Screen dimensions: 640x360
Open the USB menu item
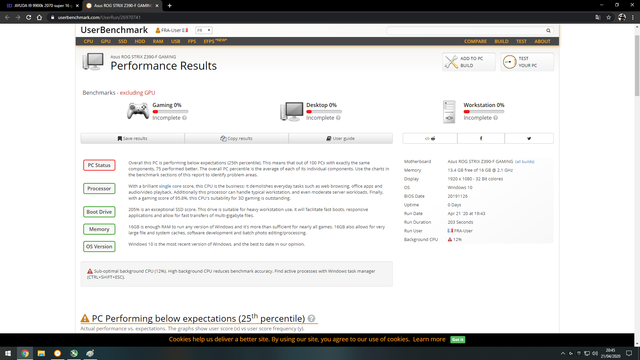coord(176,41)
